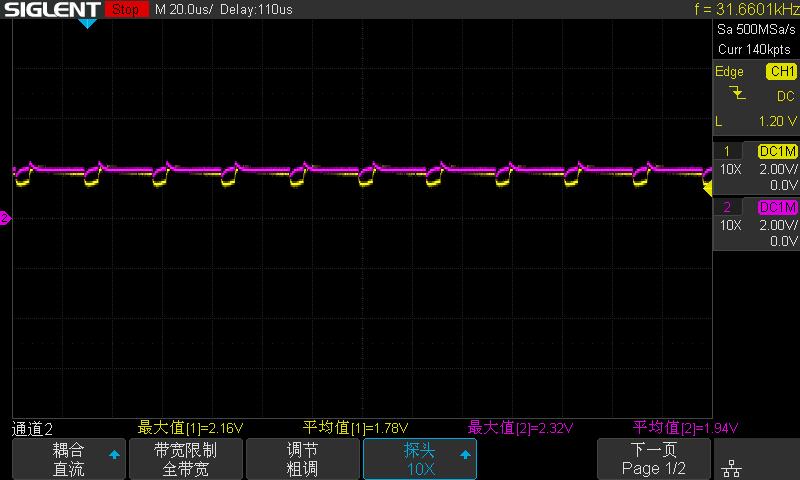Click the trigger coupling DC label
This screenshot has height=480, width=800.
[786, 96]
